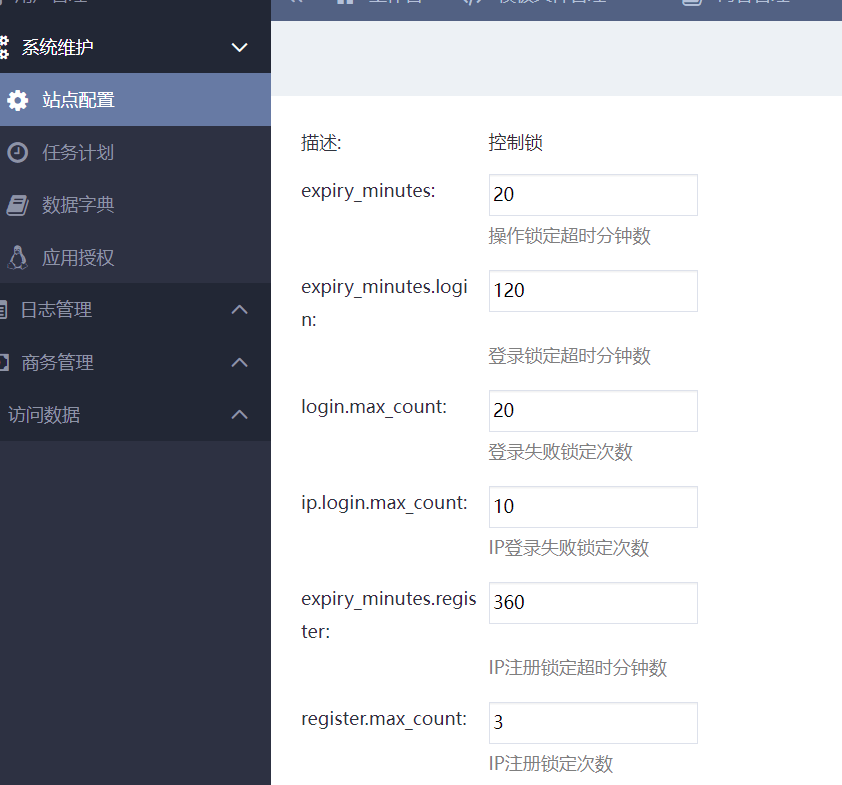Open the 访问数据 menu group label
842x785 pixels.
point(44,415)
